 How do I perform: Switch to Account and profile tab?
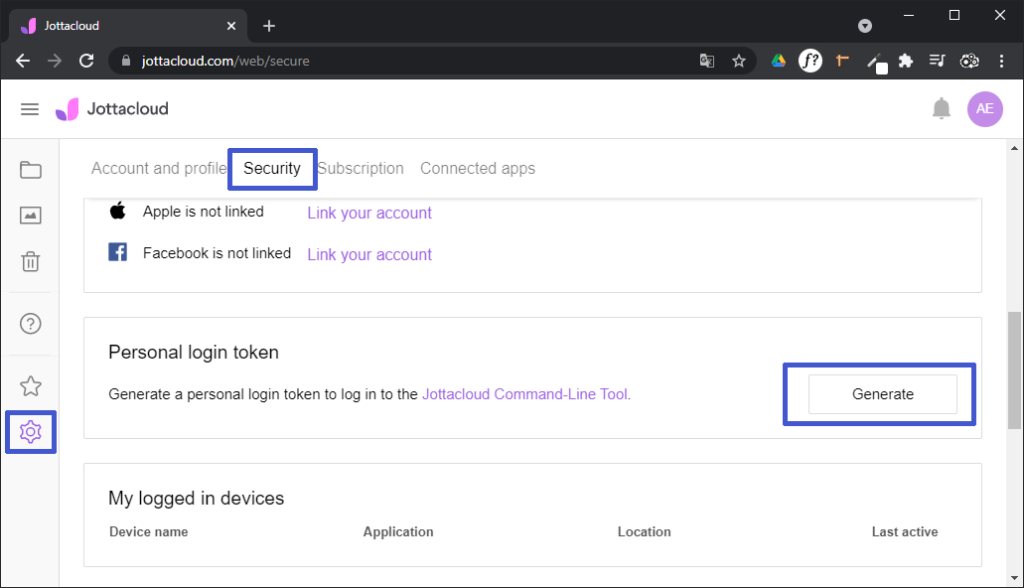pyautogui.click(x=159, y=169)
